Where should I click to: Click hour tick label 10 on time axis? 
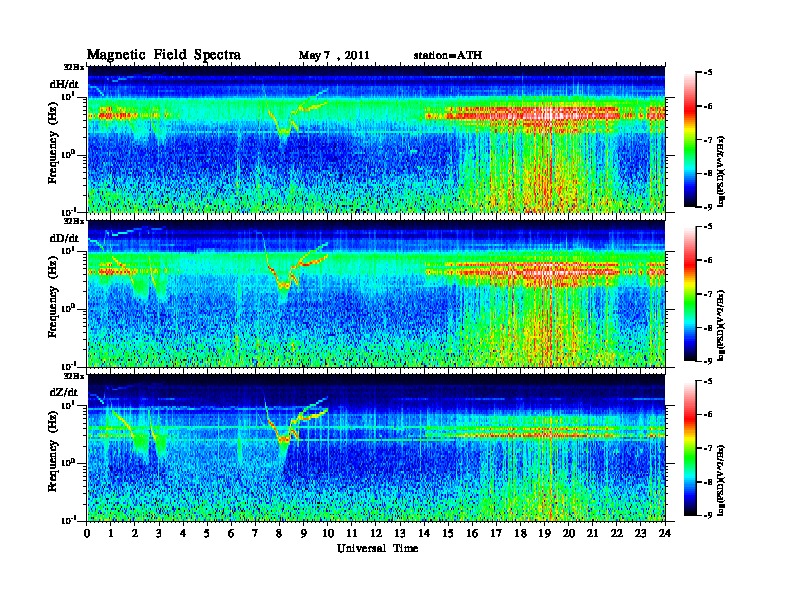(x=328, y=533)
